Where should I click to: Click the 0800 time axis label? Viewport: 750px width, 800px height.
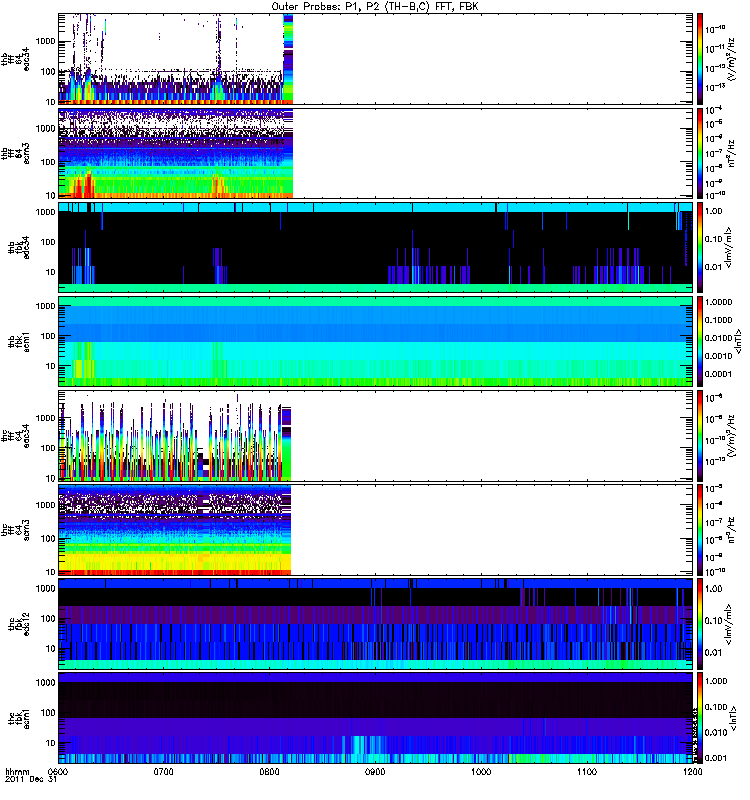tap(269, 771)
